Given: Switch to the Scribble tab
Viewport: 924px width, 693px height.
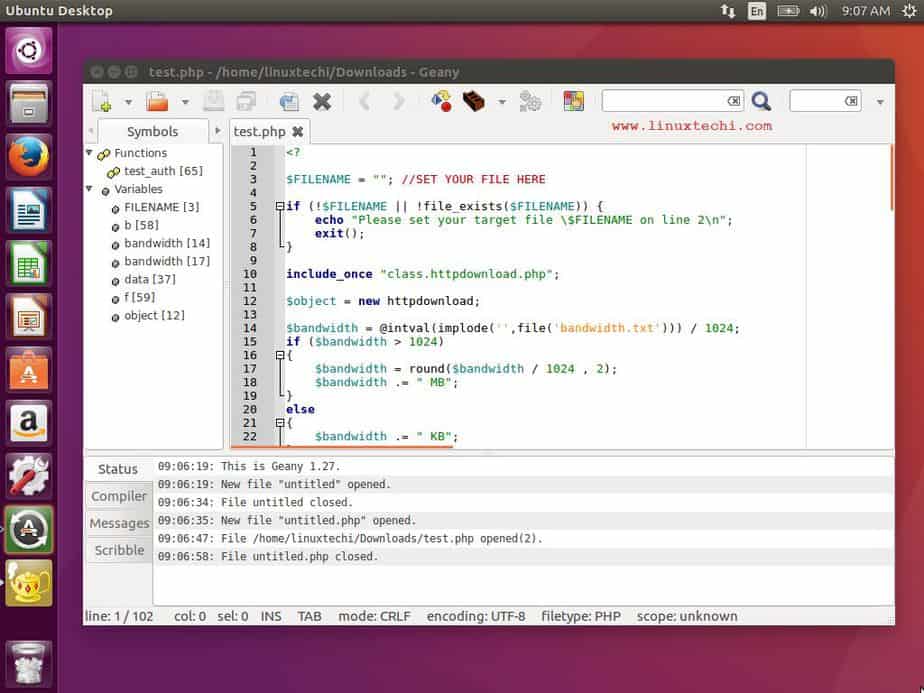Looking at the screenshot, I should tap(119, 550).
